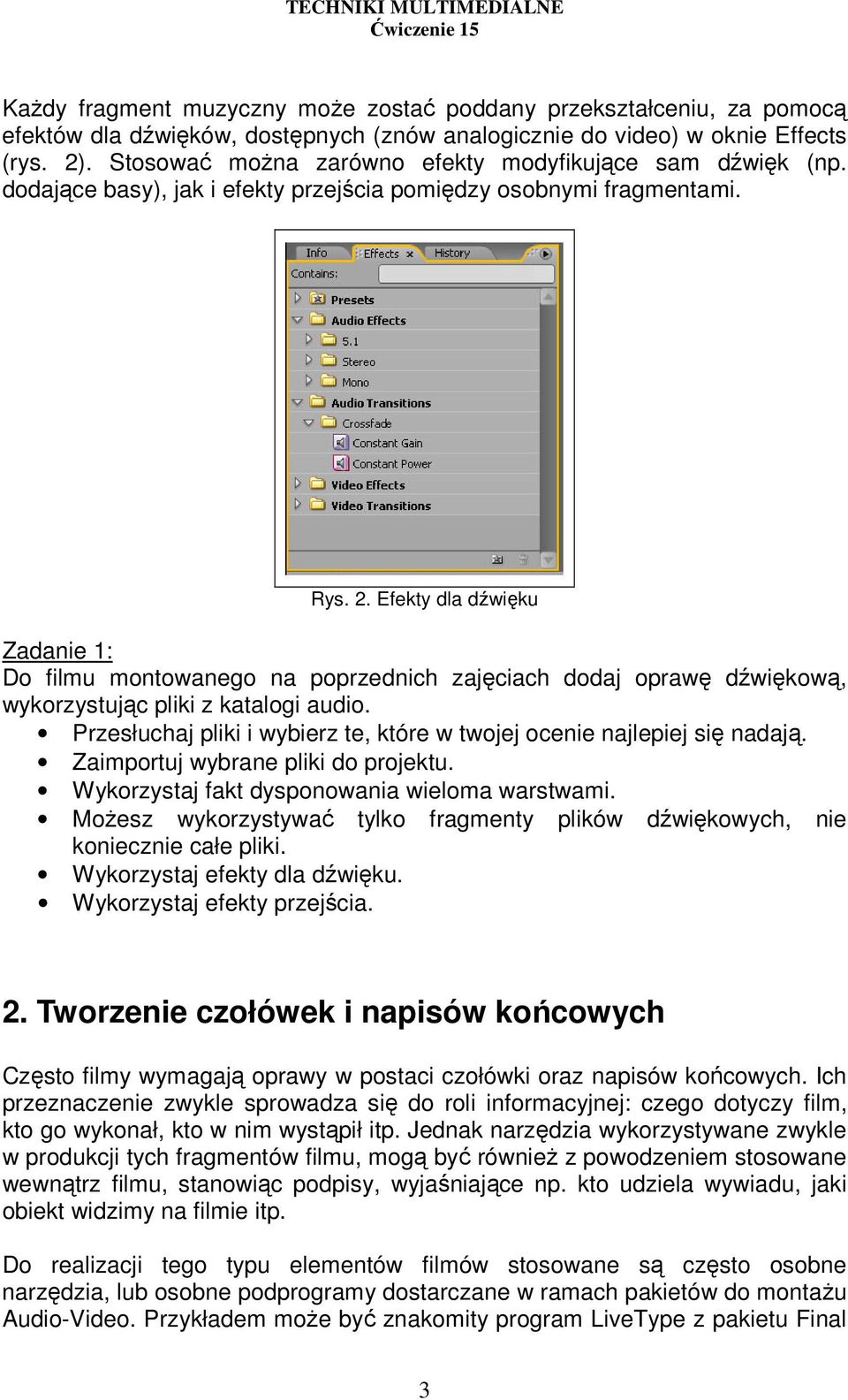848x1400 pixels.
Task: Click the 'TECHNIKI MULTIMEDIALNE' page header
Action: tap(424, 8)
